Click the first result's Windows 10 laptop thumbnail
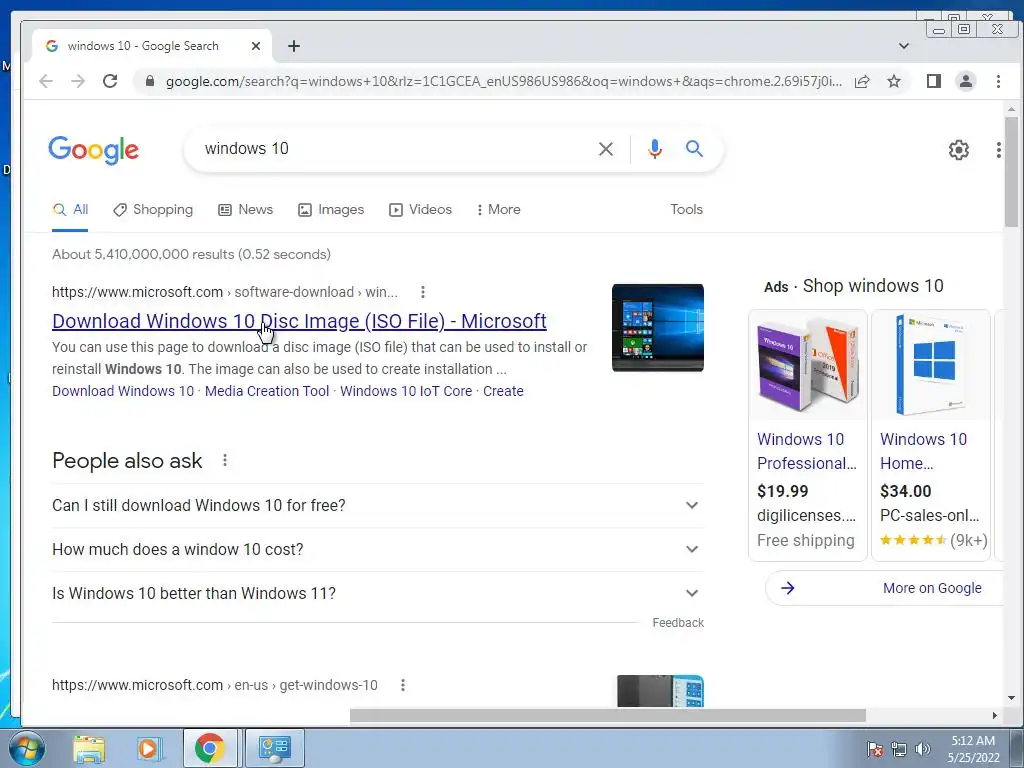This screenshot has width=1024, height=768. coord(658,328)
